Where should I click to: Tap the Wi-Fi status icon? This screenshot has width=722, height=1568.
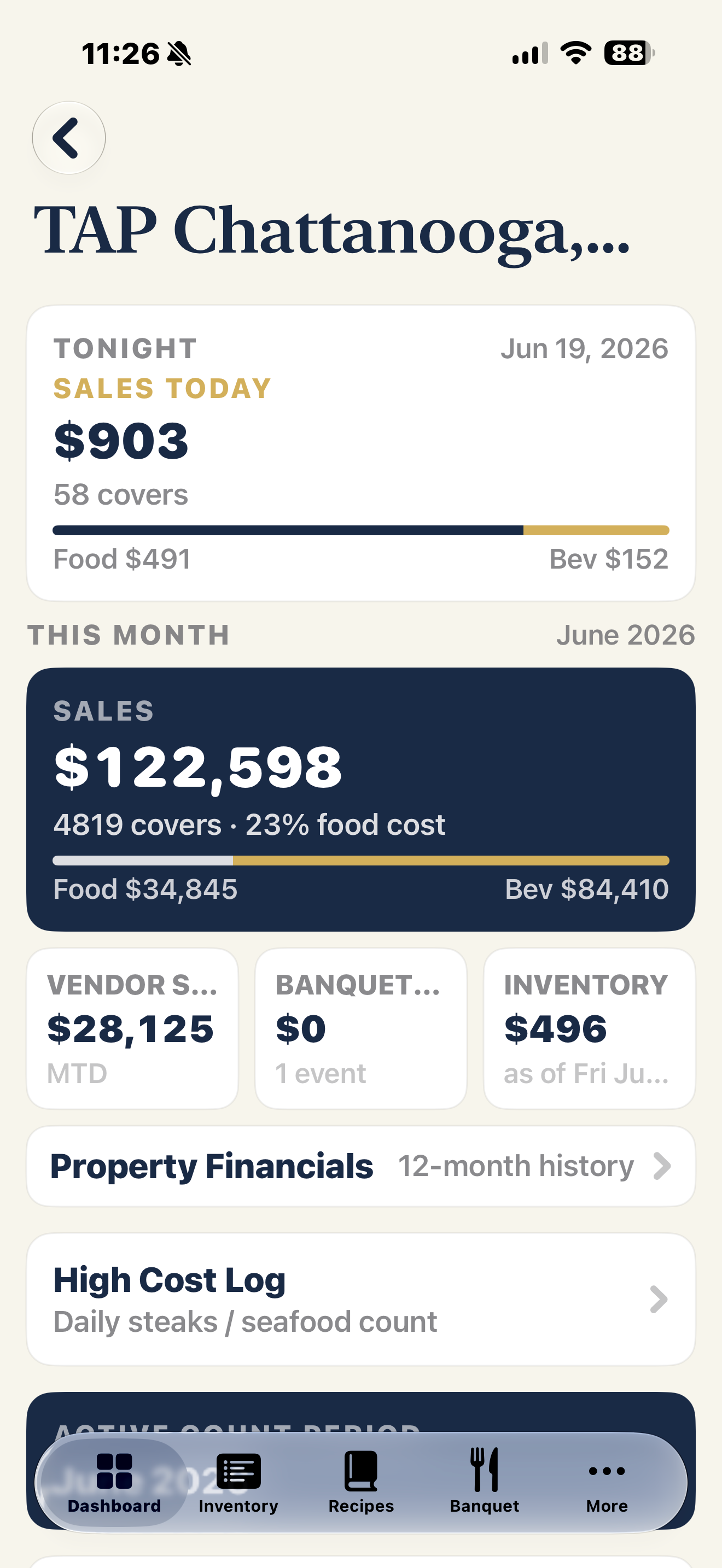click(576, 53)
